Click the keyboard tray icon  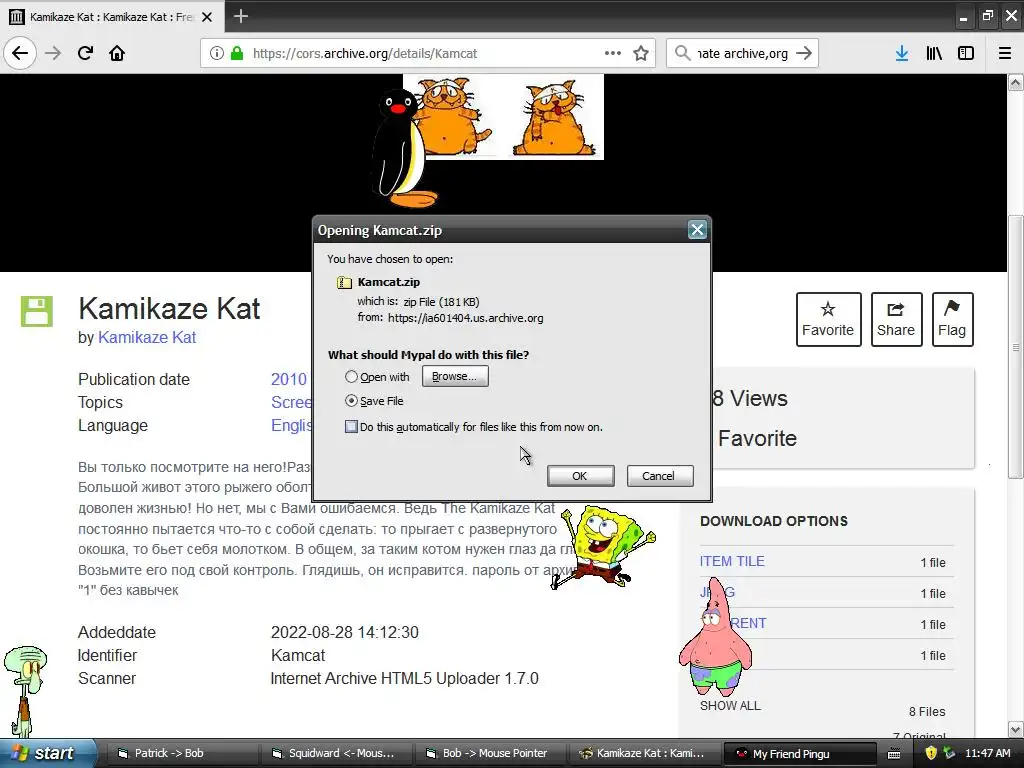pyautogui.click(x=893, y=754)
